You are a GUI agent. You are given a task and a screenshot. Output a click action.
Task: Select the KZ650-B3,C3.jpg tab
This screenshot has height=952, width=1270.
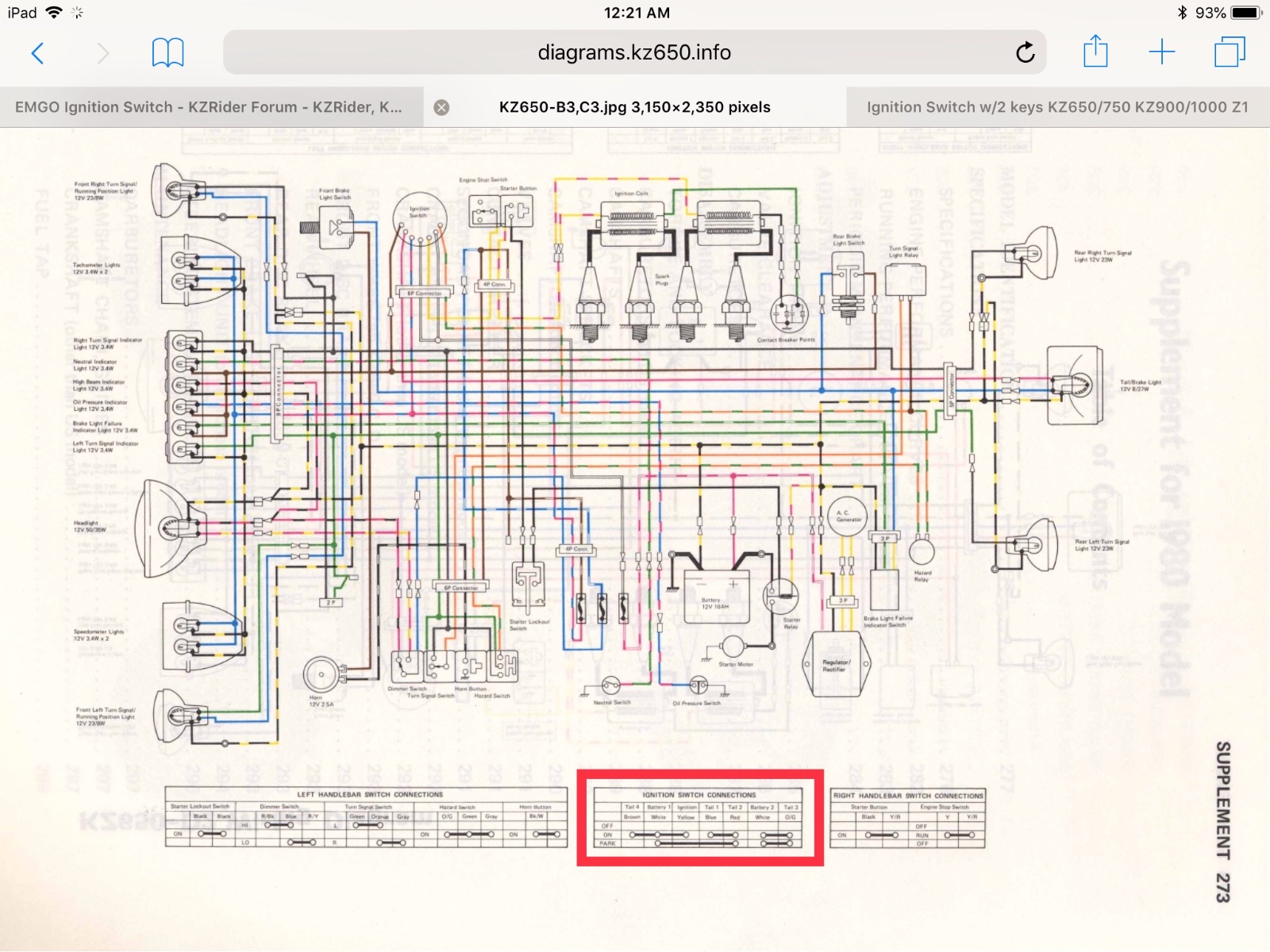[634, 107]
